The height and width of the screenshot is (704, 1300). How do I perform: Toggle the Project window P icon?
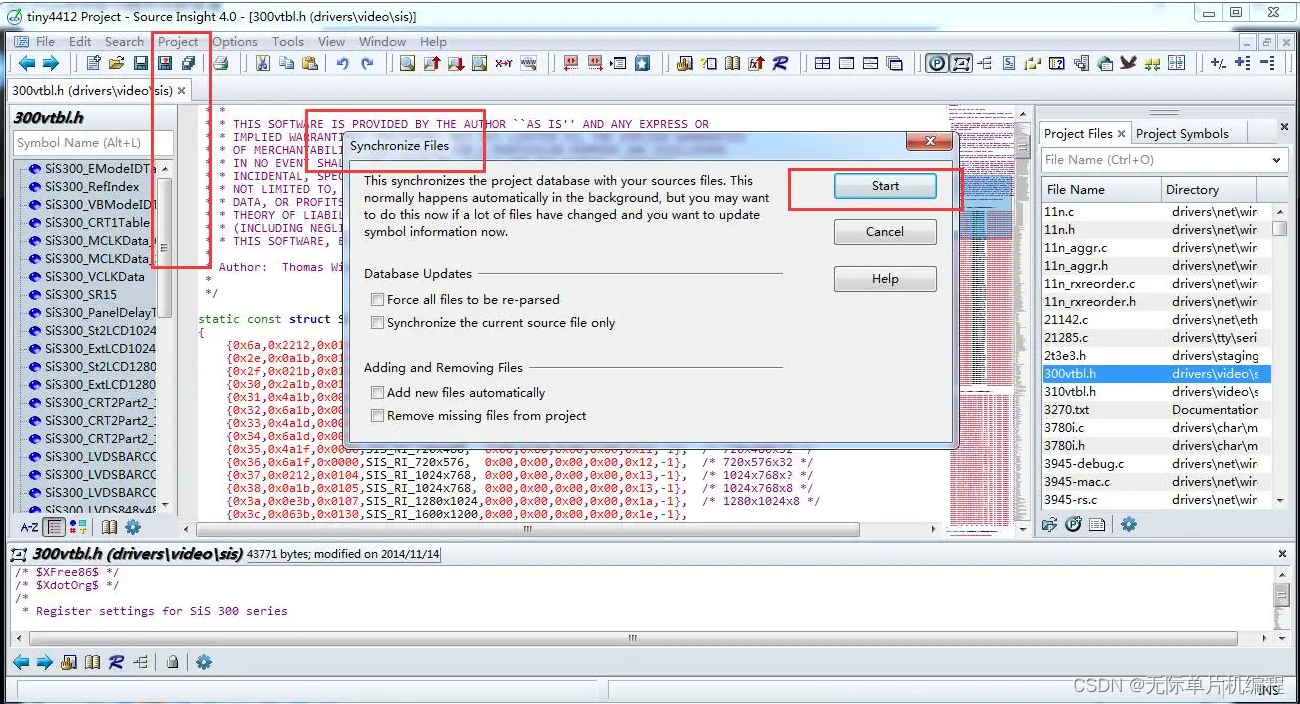(937, 63)
